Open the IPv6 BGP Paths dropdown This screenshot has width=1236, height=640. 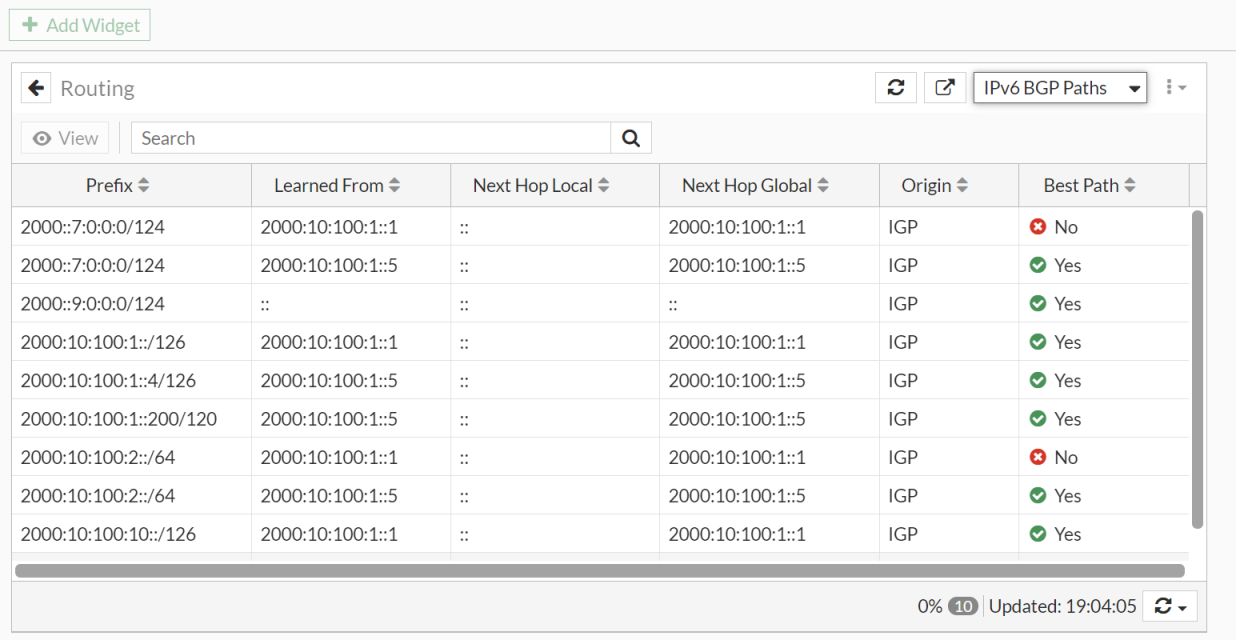click(1059, 87)
